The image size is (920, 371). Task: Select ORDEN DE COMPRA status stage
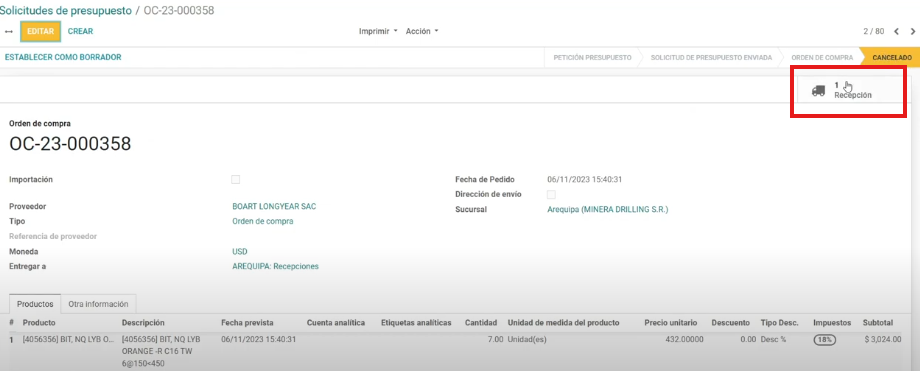(x=821, y=58)
